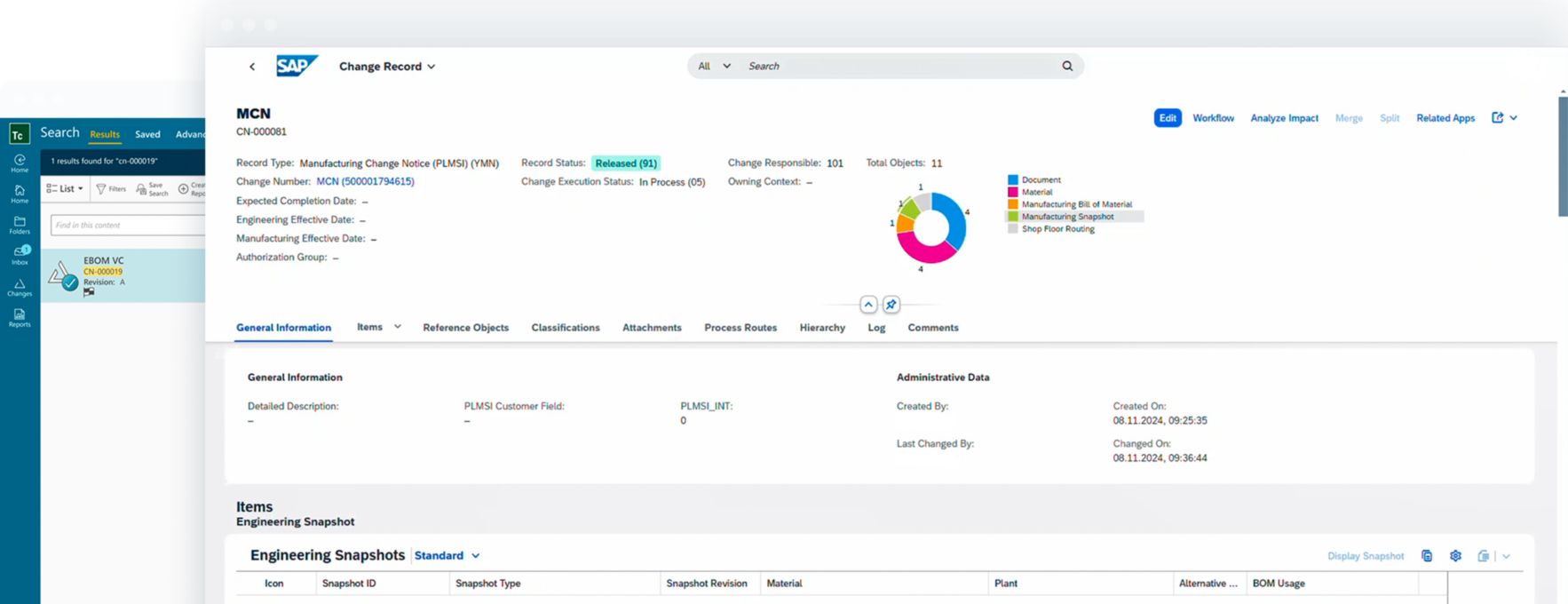Open the All search scope dropdown

[714, 66]
